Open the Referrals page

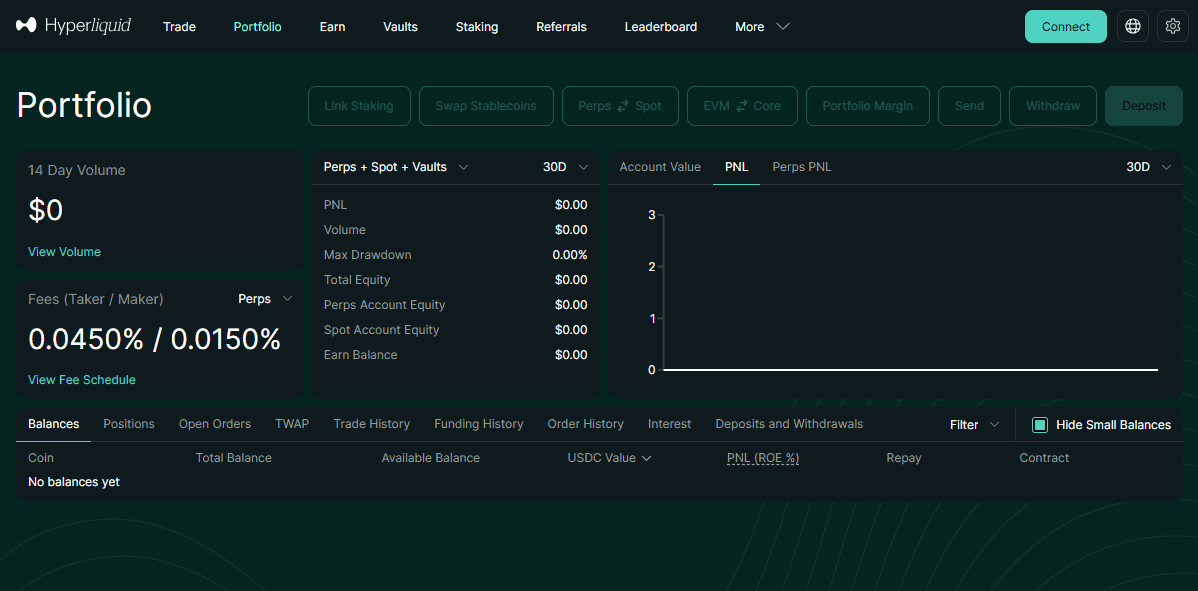tap(562, 27)
